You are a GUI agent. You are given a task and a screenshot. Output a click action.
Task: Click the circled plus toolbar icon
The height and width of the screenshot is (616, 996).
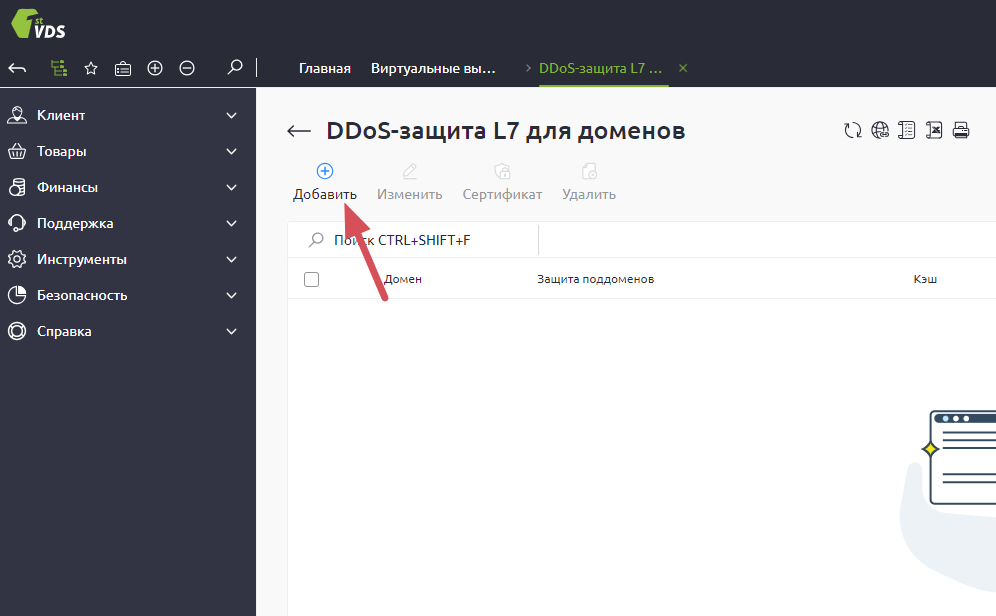click(x=155, y=68)
